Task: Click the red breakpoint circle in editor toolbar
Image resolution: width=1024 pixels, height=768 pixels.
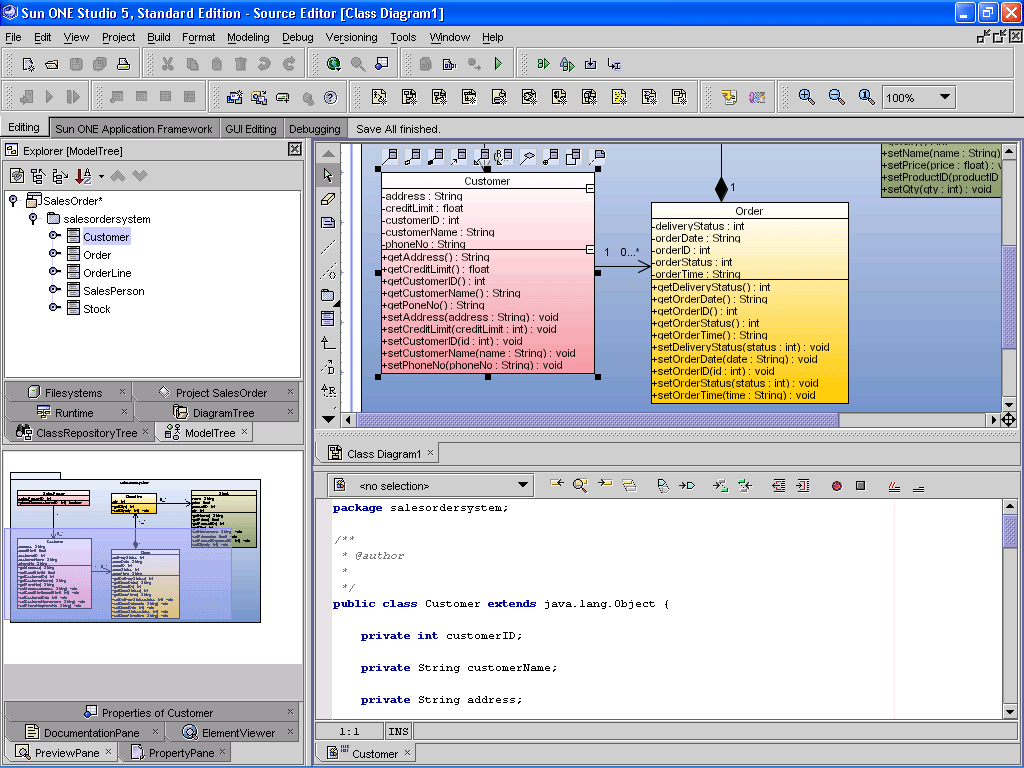Action: 837,486
